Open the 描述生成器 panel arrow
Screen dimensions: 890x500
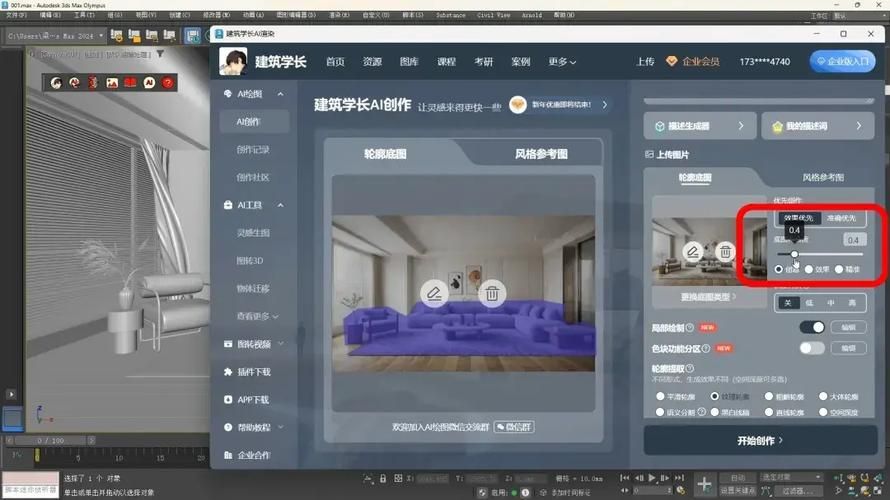741,126
